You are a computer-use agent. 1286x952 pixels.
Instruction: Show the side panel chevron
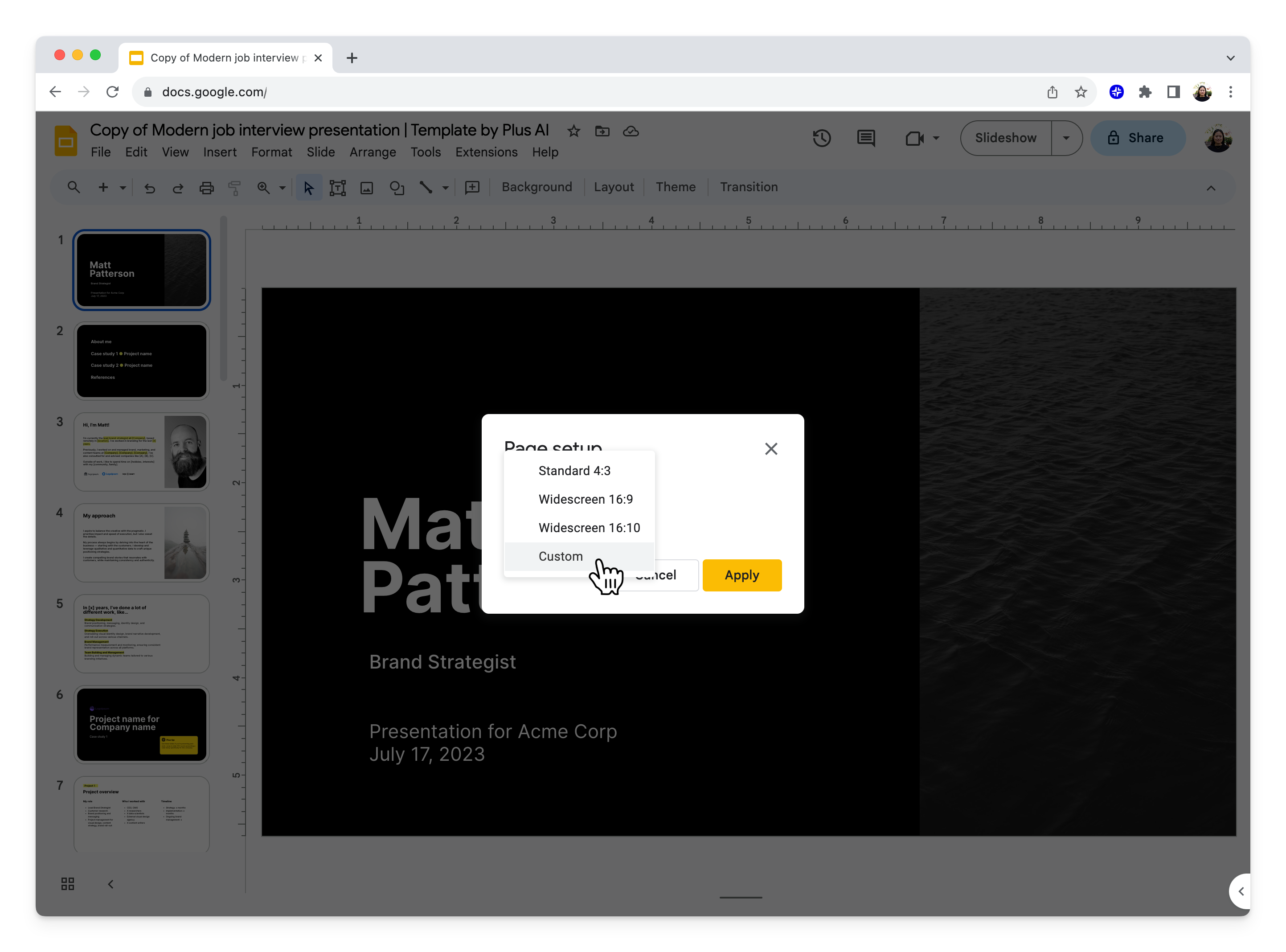point(1241,891)
